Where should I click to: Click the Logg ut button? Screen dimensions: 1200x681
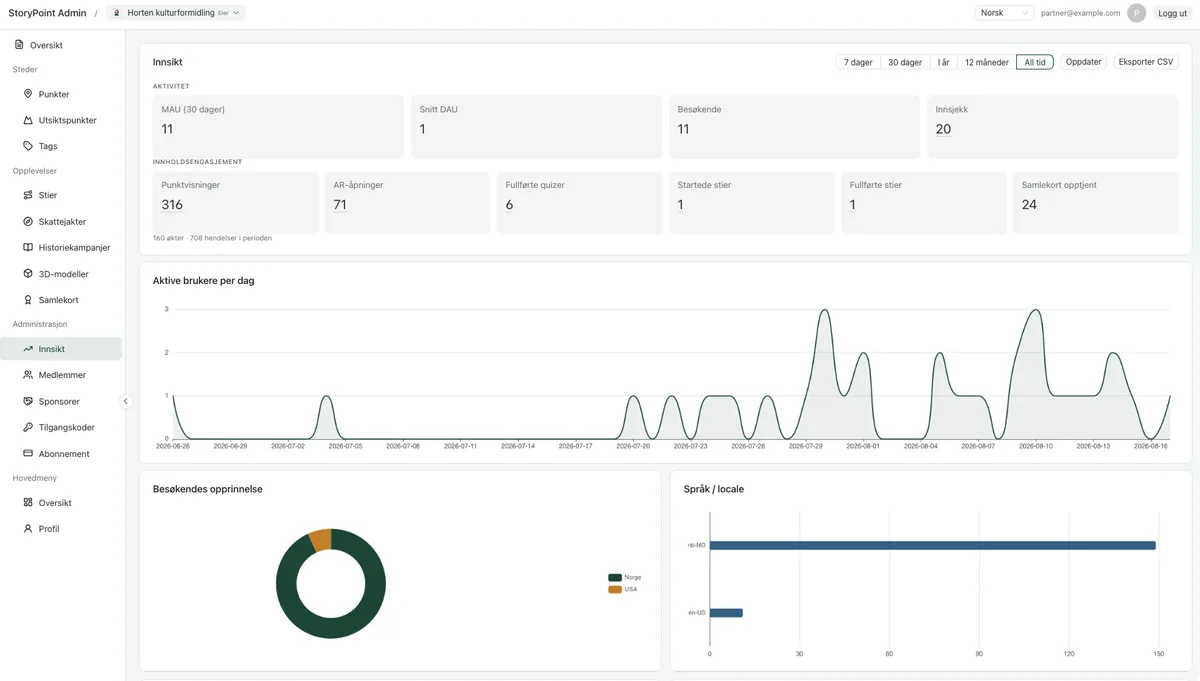(x=1172, y=13)
